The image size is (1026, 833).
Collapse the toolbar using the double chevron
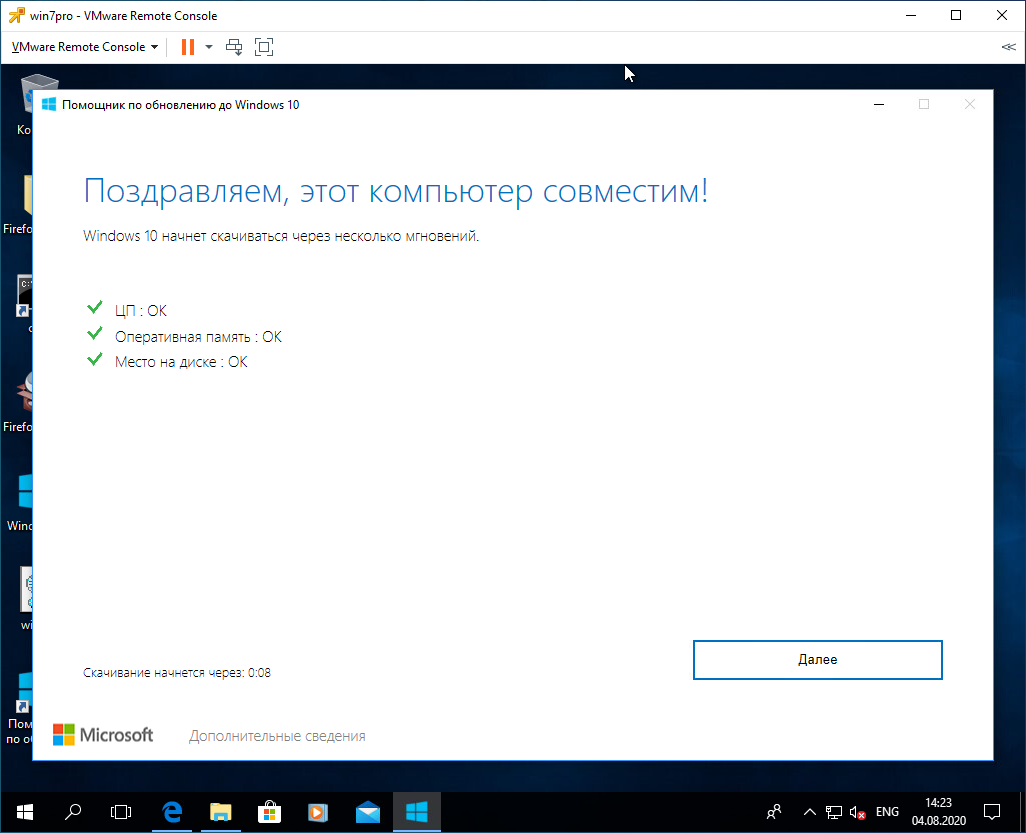point(1008,47)
